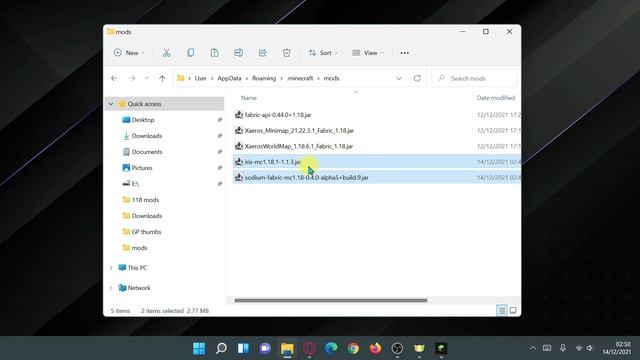Switch to Details view layout
This screenshot has height=360, width=640.
(502, 311)
